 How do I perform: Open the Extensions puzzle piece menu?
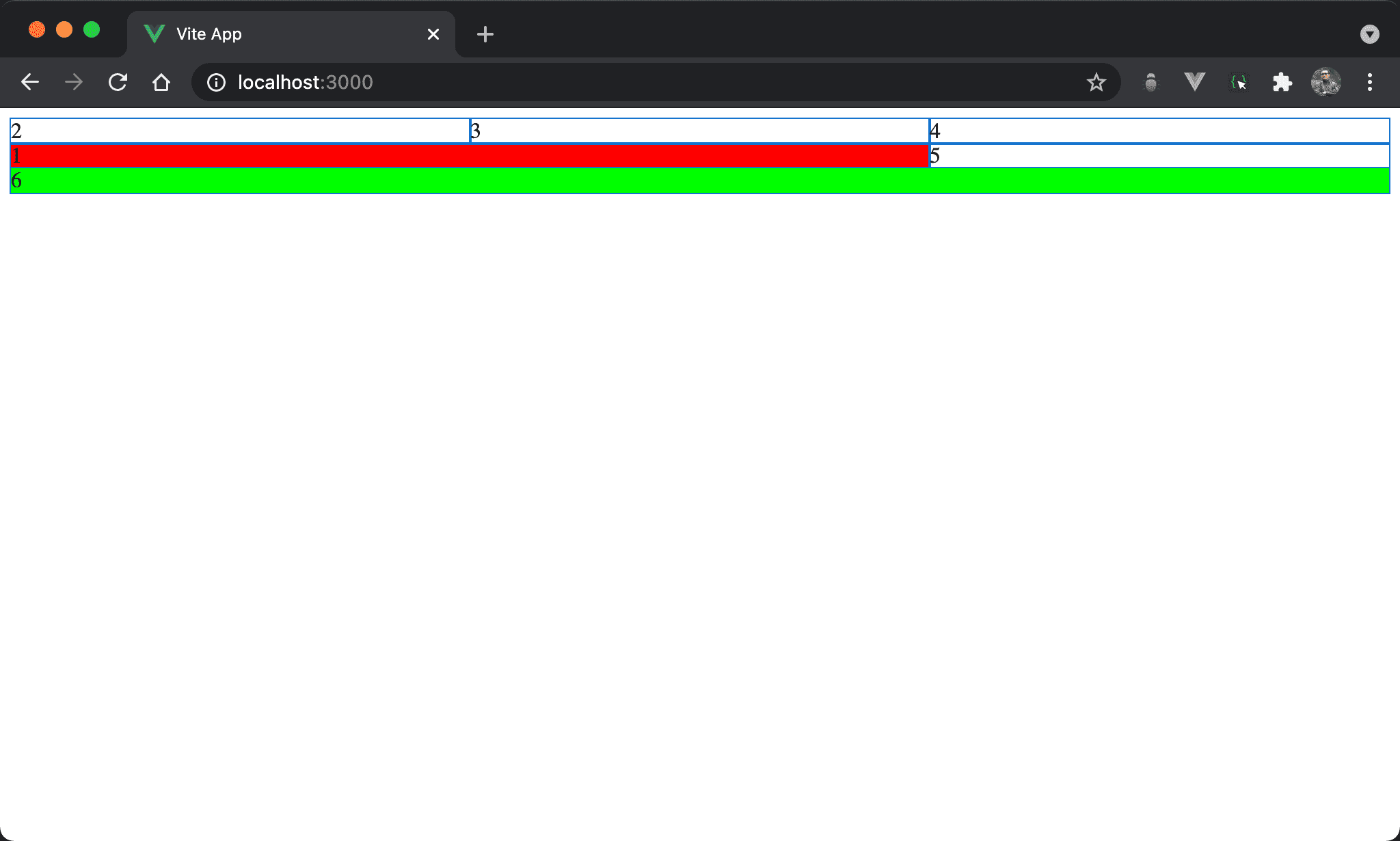(1282, 83)
